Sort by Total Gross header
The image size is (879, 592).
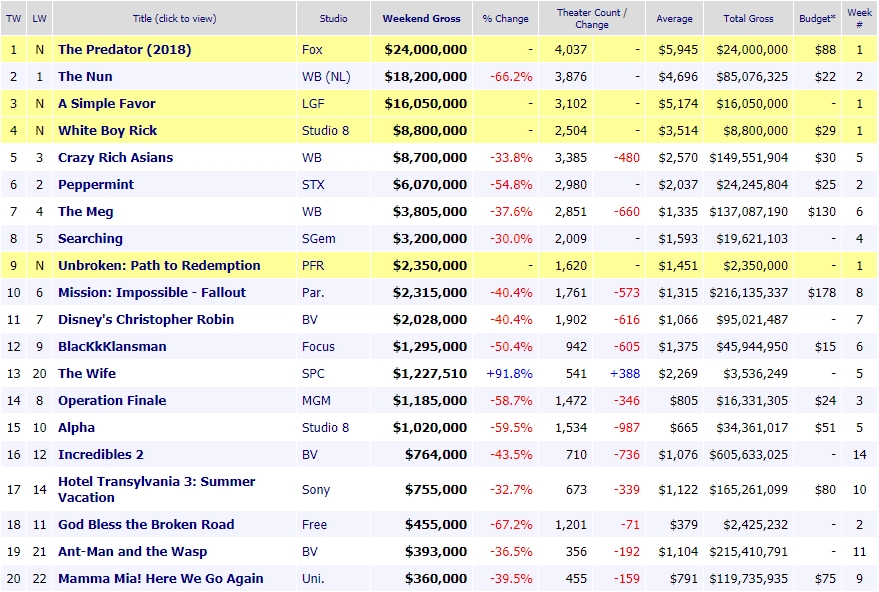pyautogui.click(x=748, y=18)
